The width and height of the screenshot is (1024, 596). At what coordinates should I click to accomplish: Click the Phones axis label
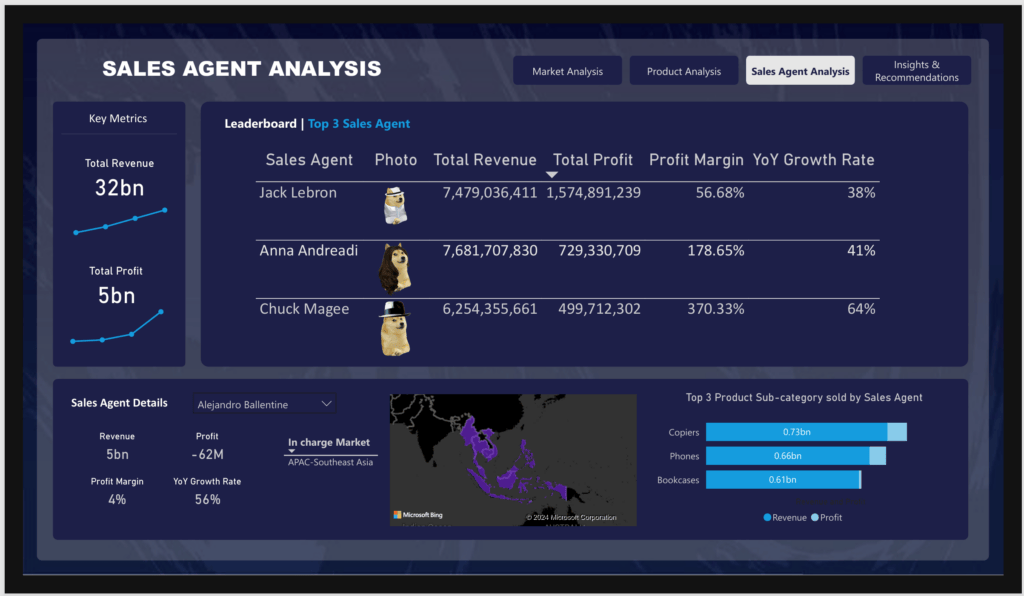click(684, 456)
